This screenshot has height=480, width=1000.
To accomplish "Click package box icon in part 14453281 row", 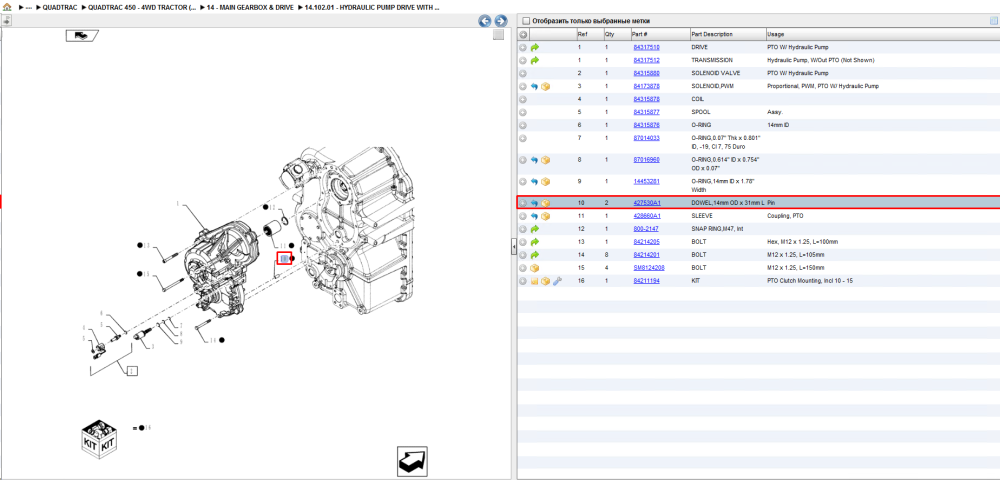I will [545, 181].
